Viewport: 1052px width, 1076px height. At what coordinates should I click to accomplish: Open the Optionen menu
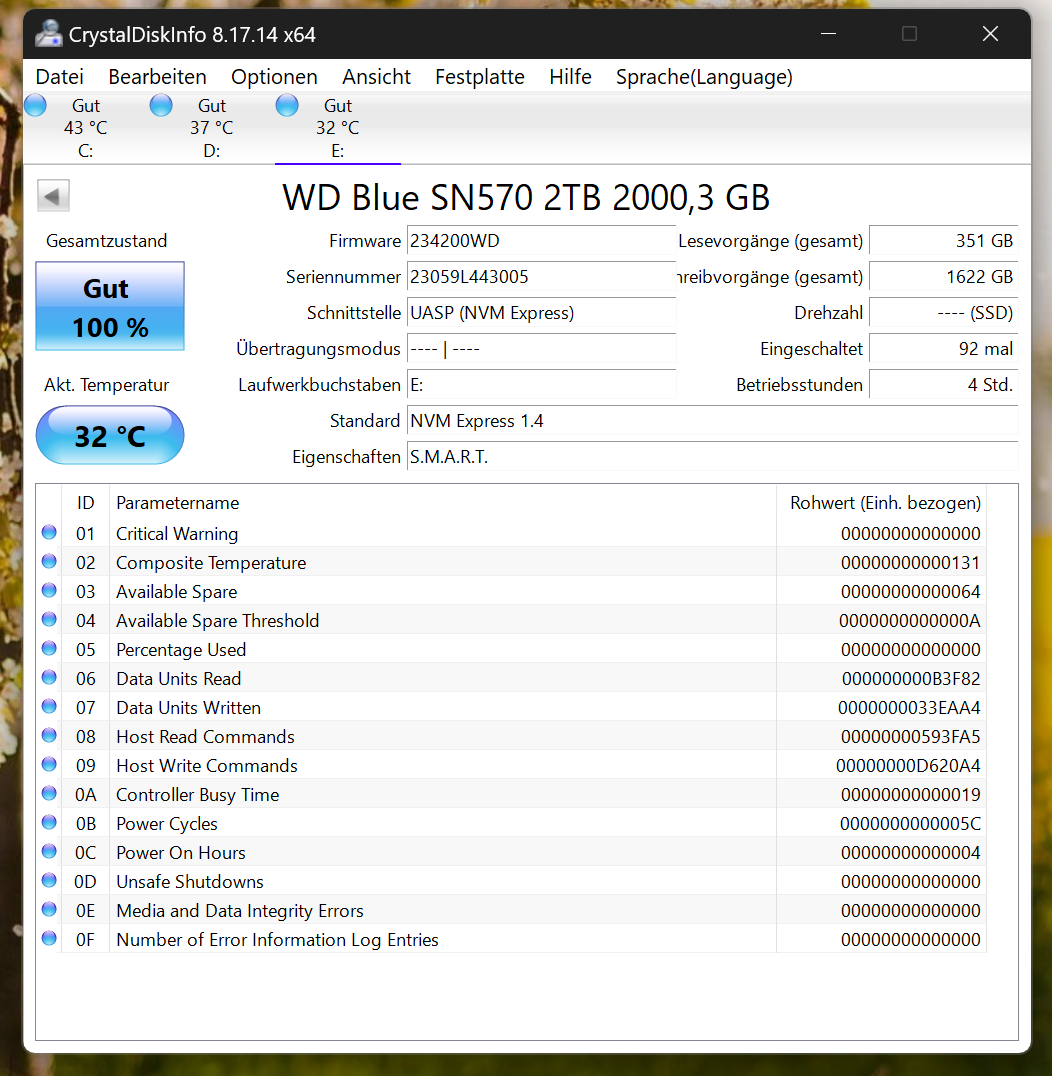click(274, 77)
